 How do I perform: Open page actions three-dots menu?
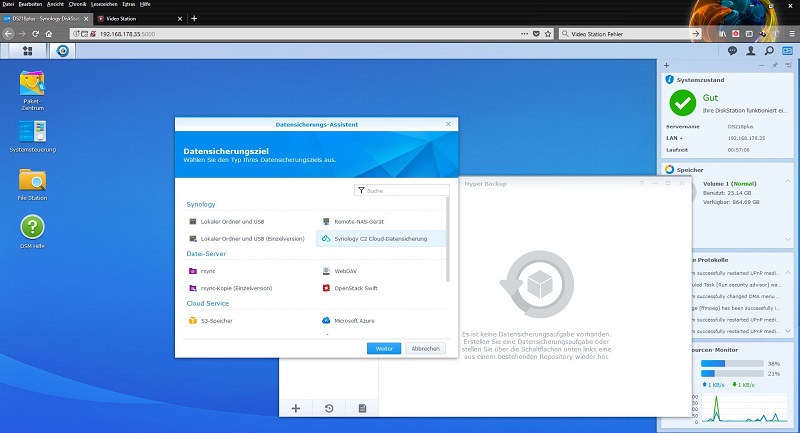point(524,34)
